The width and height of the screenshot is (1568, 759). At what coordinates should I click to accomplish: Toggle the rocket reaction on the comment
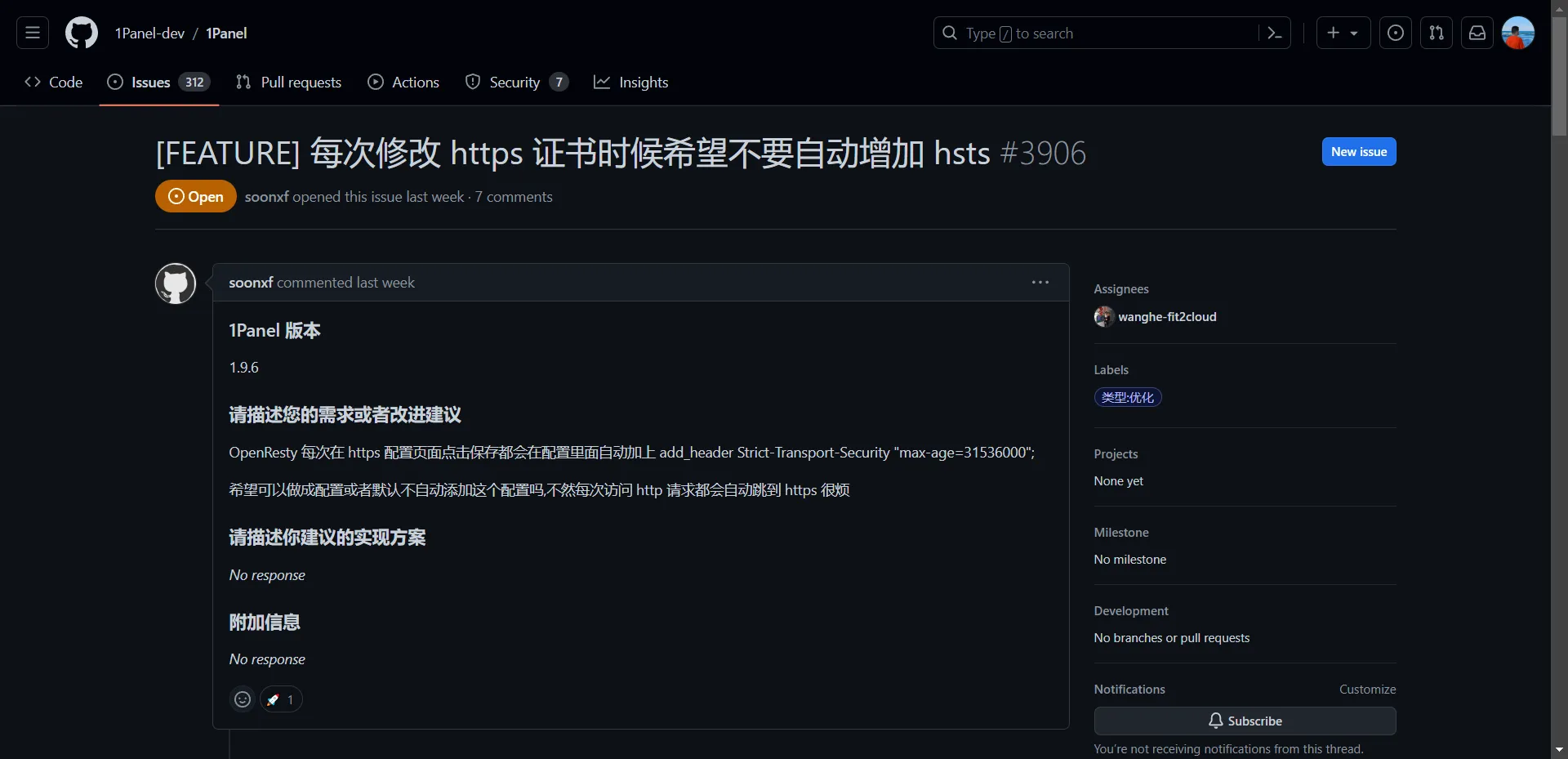[x=281, y=699]
